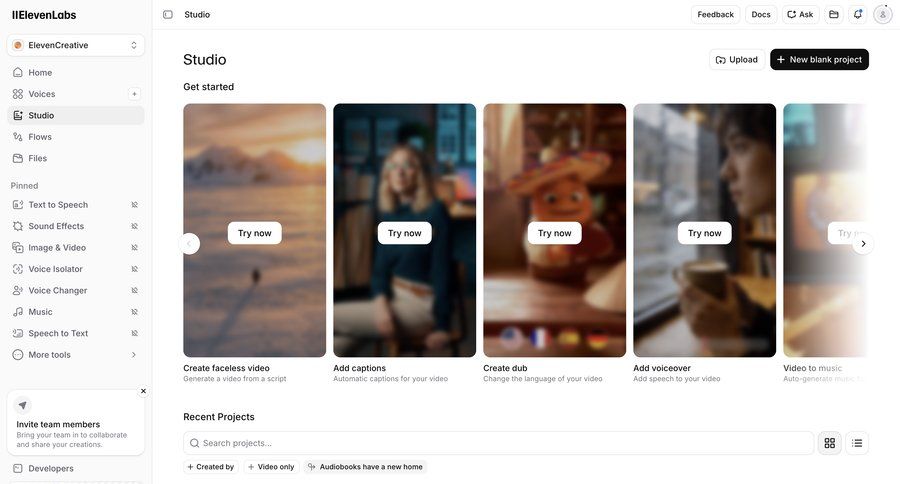900x484 pixels.
Task: Unpin Music from the sidebar
Action: point(134,312)
